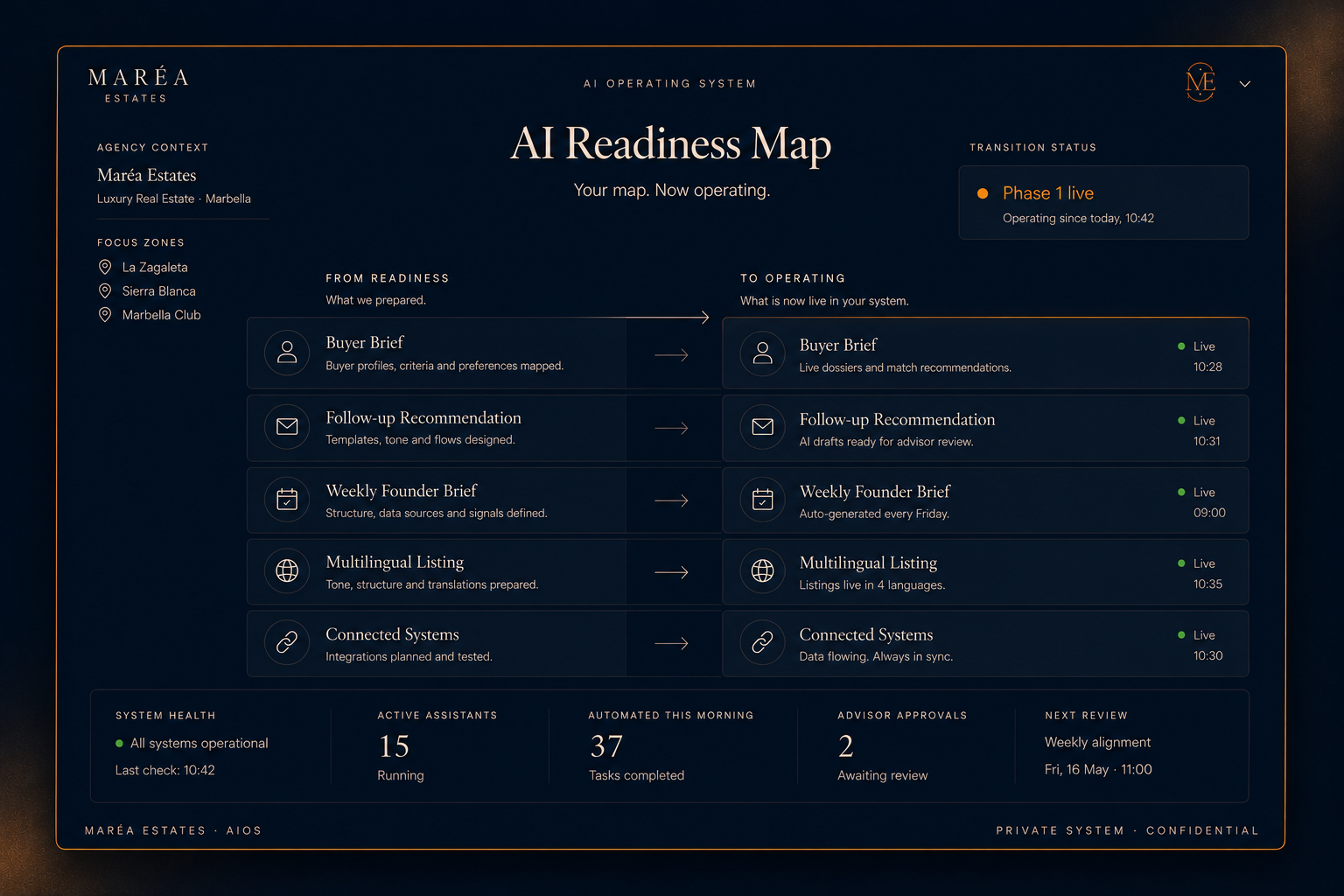Click link icon in live Connected Systems
1344x896 pixels.
(763, 642)
